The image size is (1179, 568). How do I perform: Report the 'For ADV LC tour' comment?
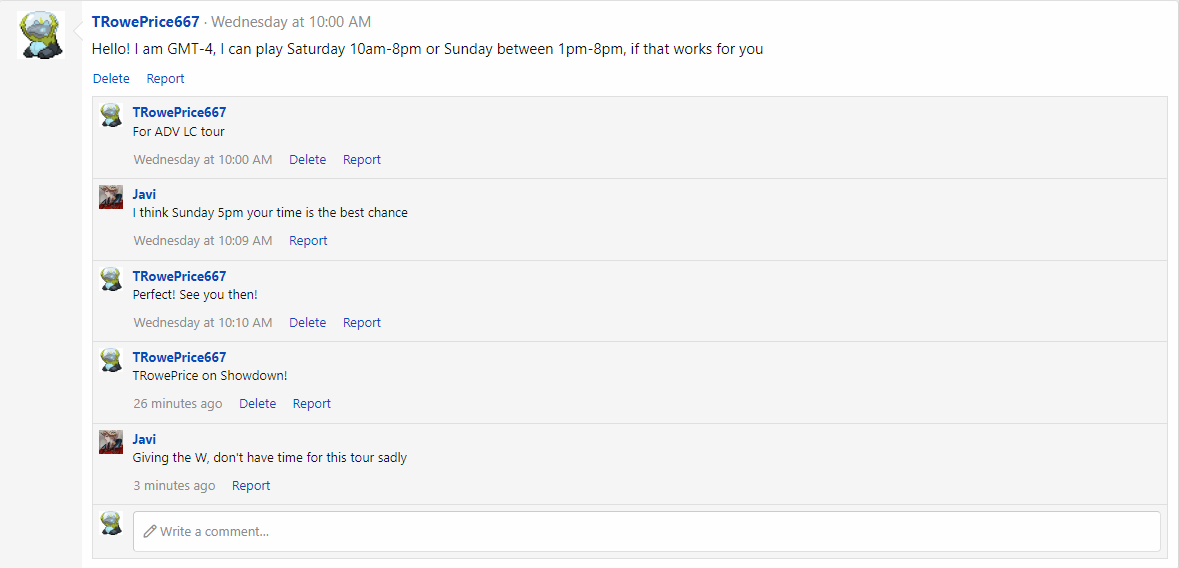pos(362,159)
